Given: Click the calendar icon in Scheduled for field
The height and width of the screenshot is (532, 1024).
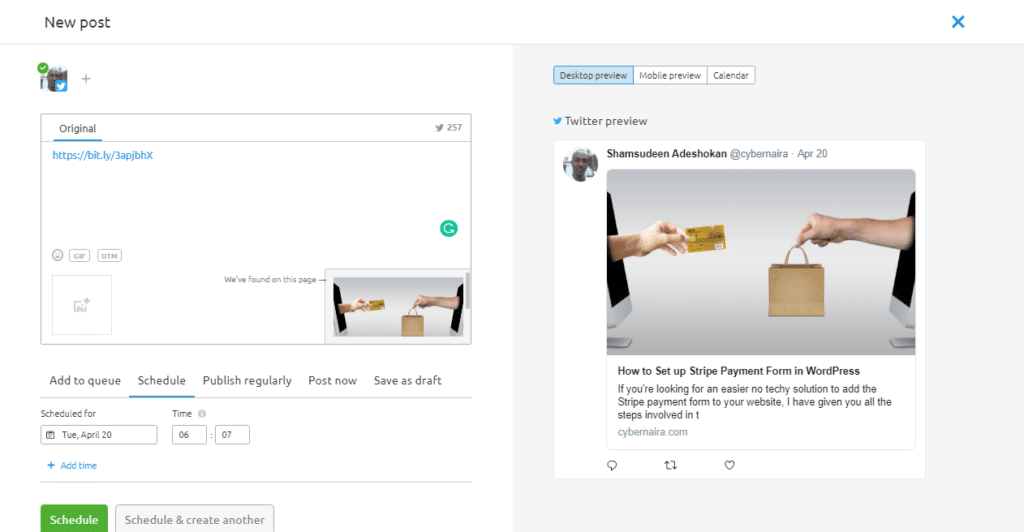Looking at the screenshot, I should [x=50, y=435].
